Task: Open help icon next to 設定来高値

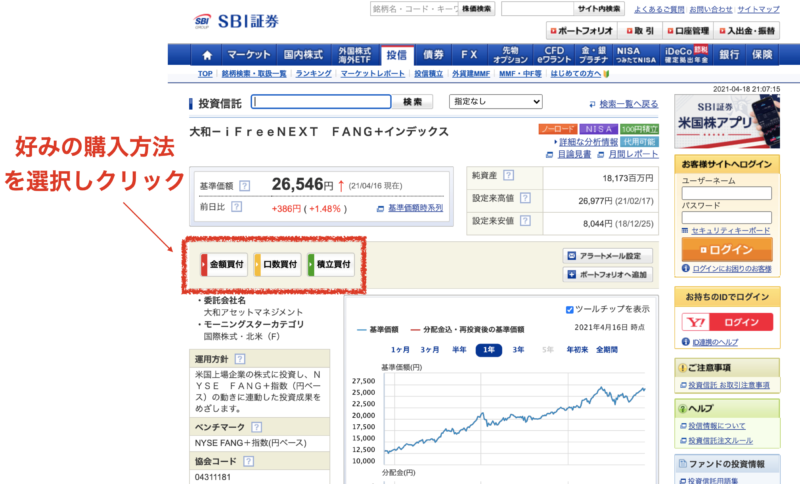Action: pos(525,198)
